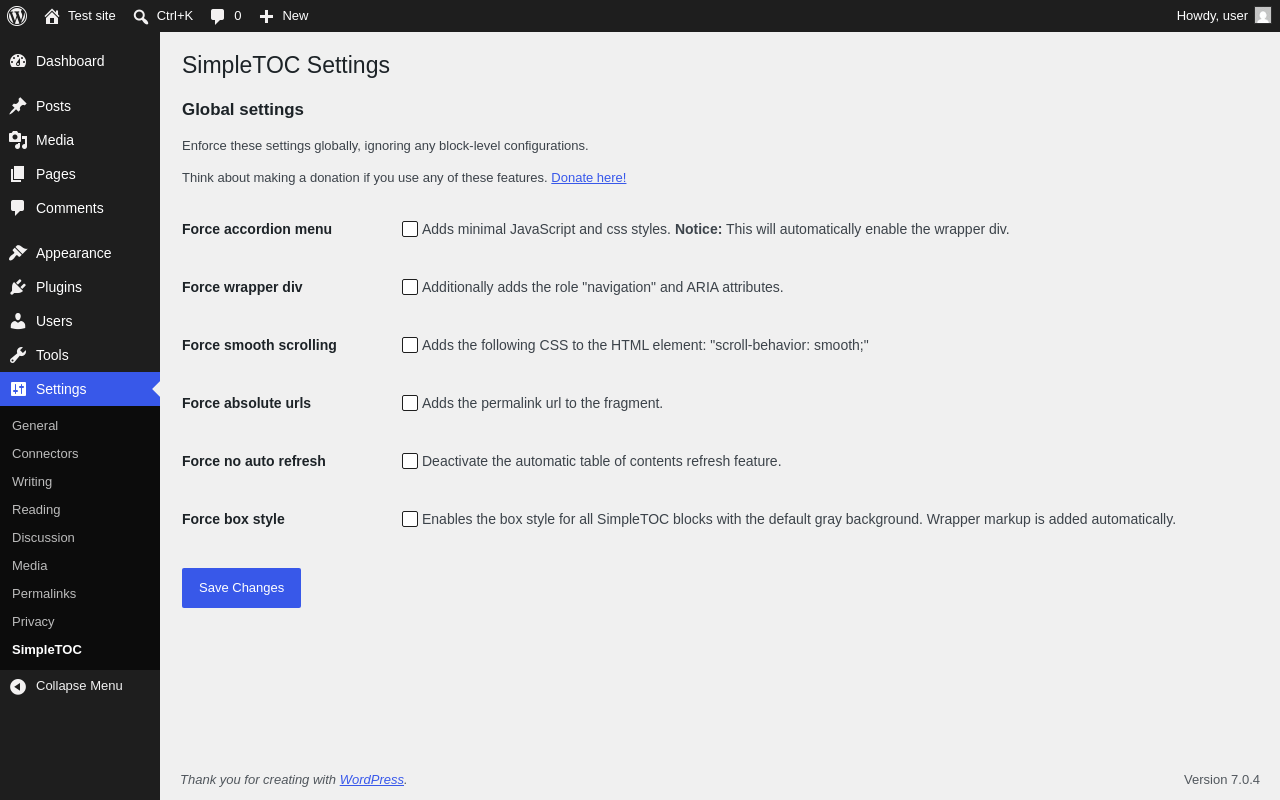Image resolution: width=1280 pixels, height=800 pixels.
Task: Click the Tools wrench icon
Action: (x=18, y=355)
